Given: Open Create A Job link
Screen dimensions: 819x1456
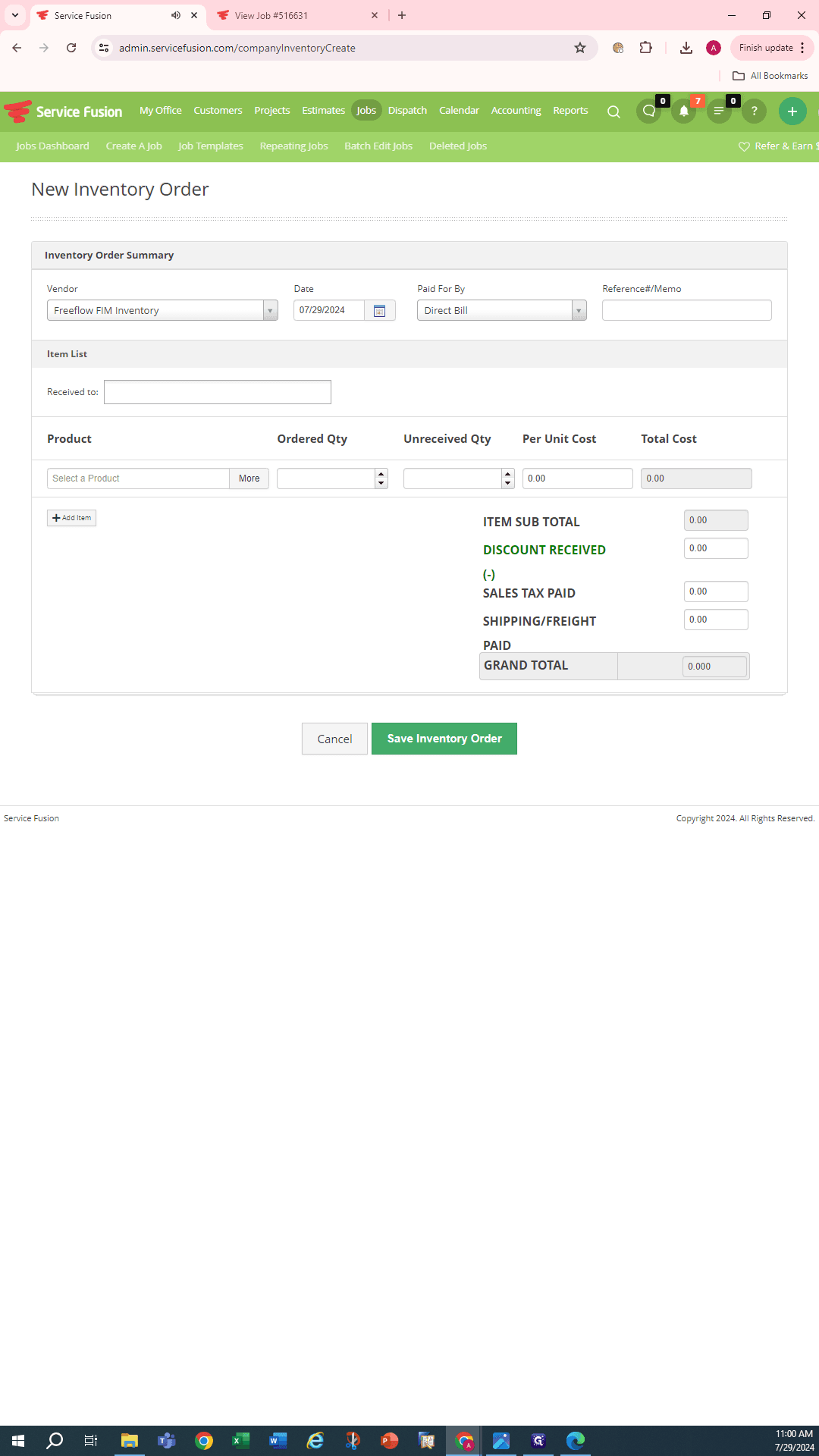Looking at the screenshot, I should (x=134, y=146).
